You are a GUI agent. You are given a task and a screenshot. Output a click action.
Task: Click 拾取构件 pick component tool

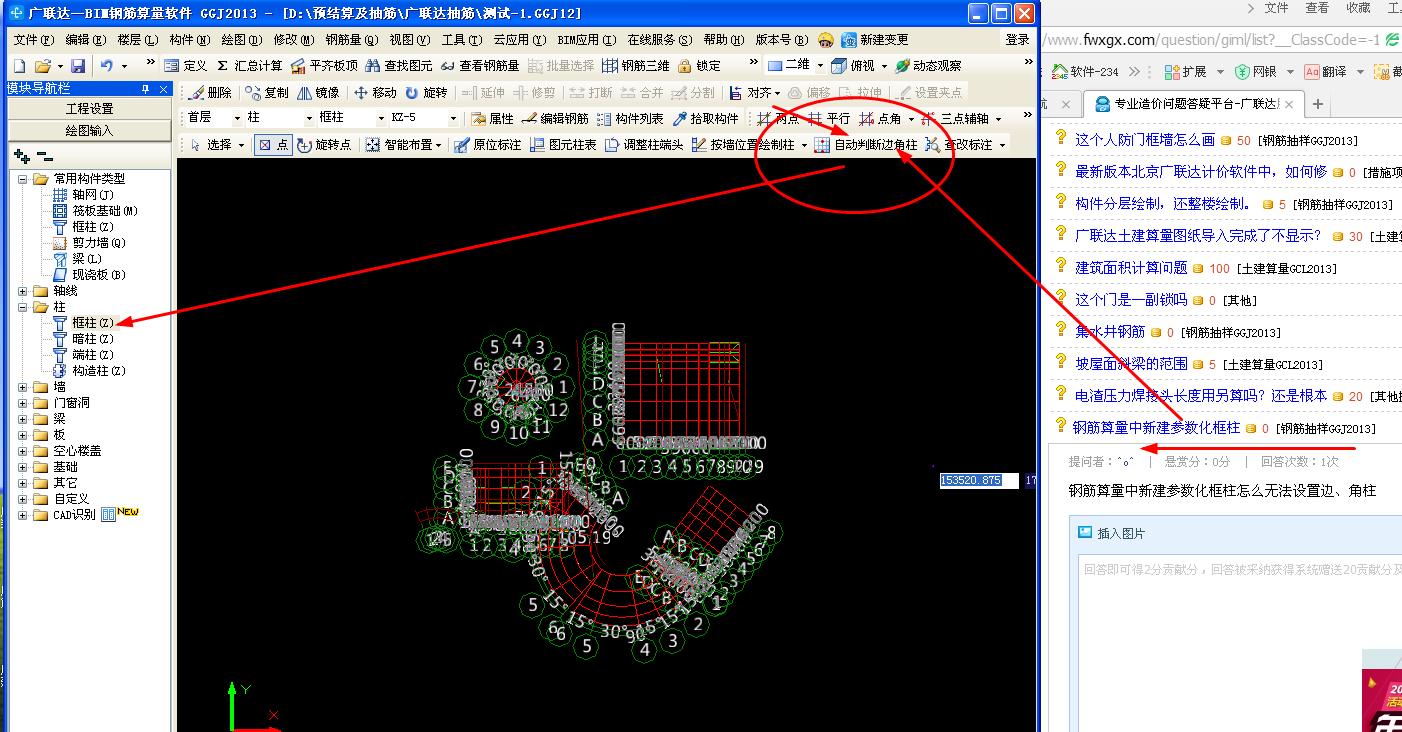[705, 118]
